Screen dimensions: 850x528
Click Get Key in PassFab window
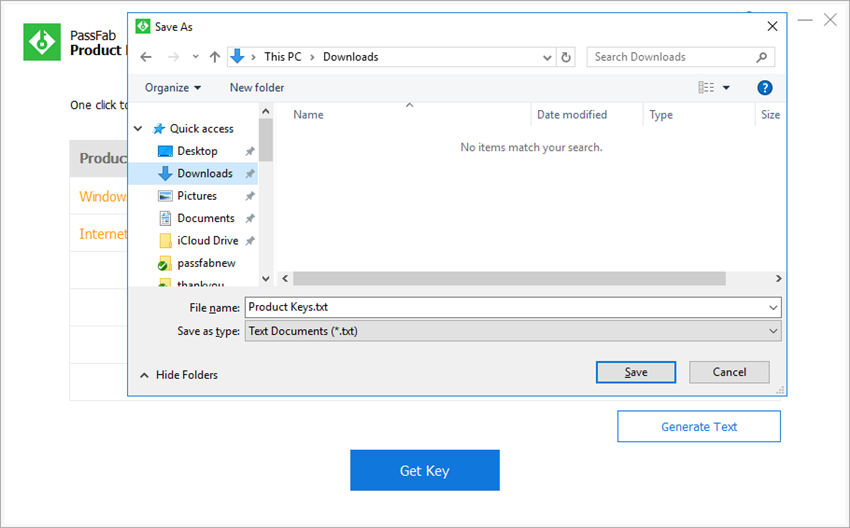[424, 471]
